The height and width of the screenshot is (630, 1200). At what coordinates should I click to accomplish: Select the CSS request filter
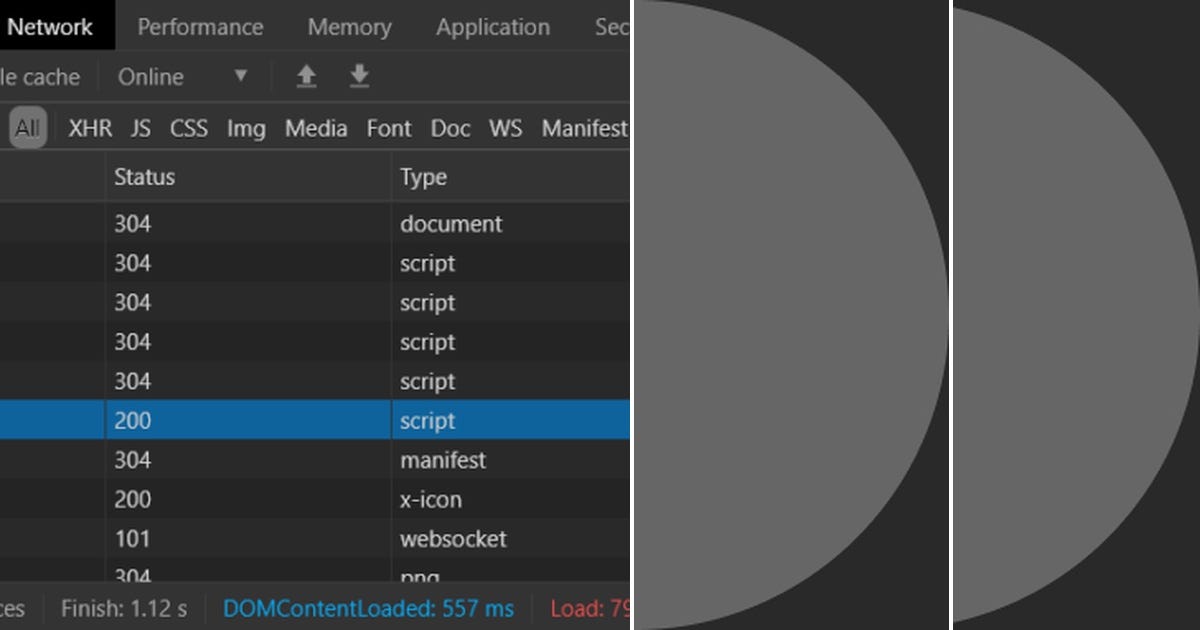(x=188, y=128)
